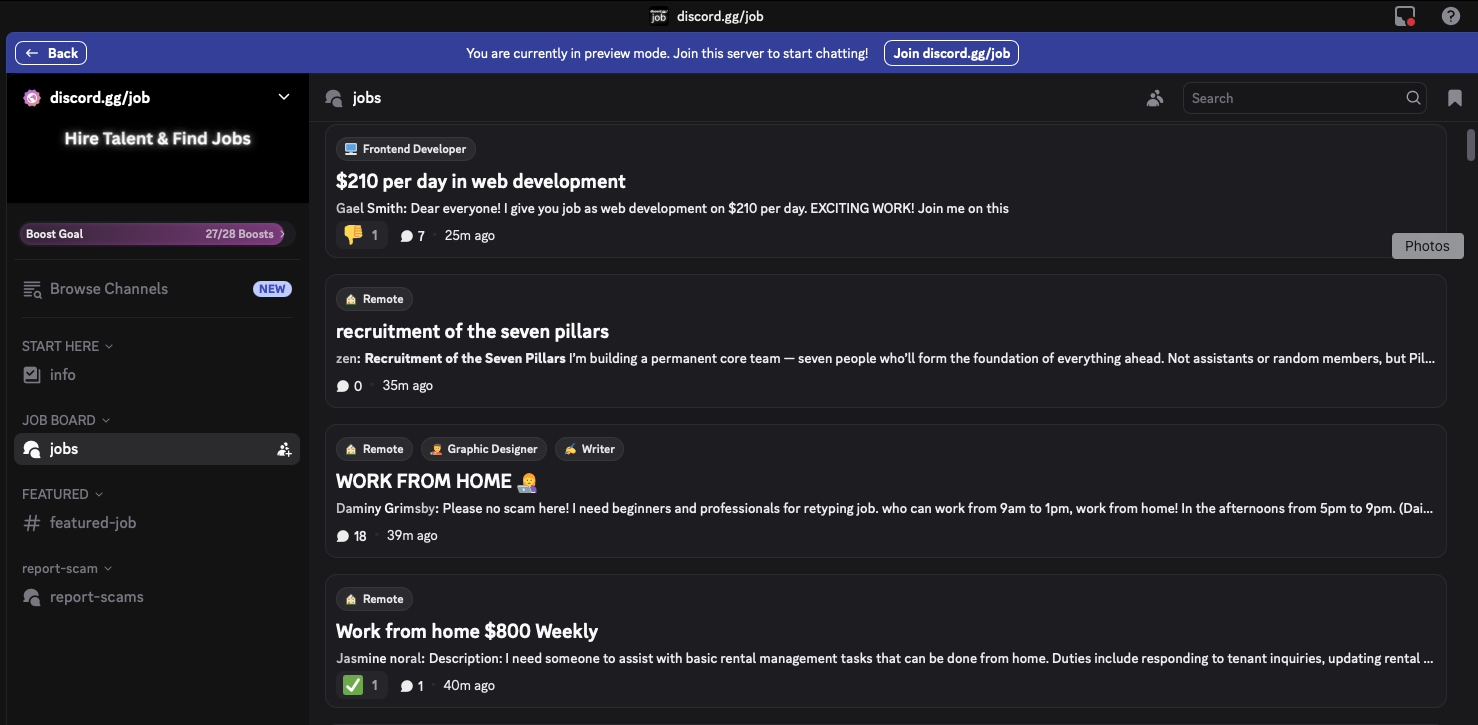The width and height of the screenshot is (1478, 725).
Task: Open the report-scams channel
Action: 96,596
